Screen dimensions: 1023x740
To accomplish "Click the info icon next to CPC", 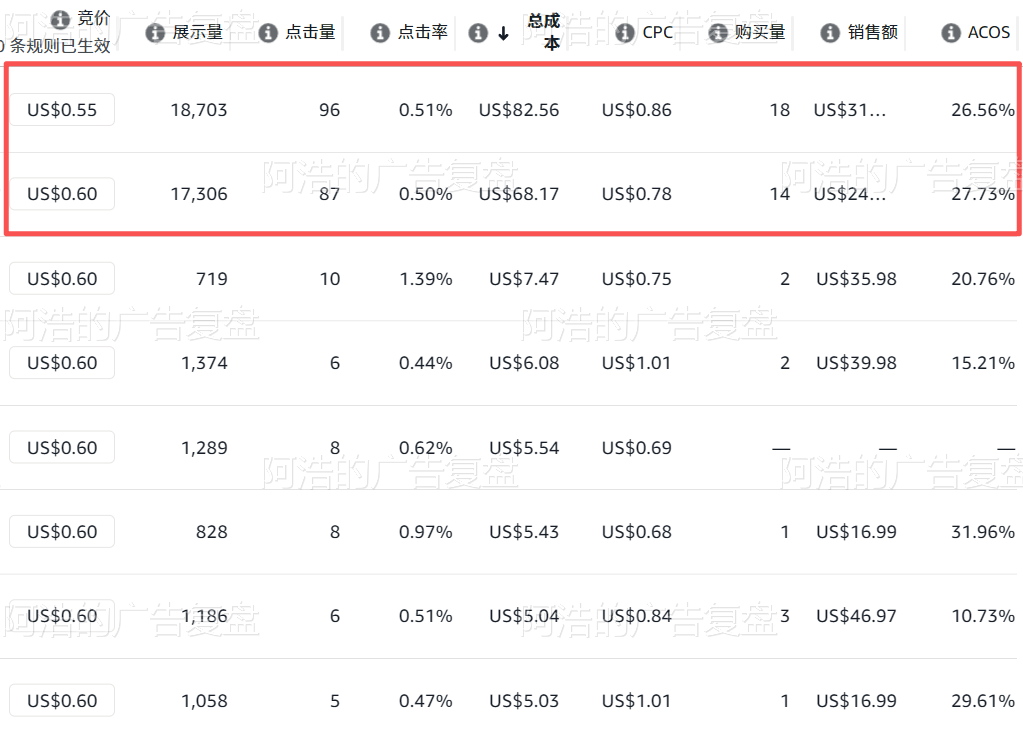I will tap(625, 33).
